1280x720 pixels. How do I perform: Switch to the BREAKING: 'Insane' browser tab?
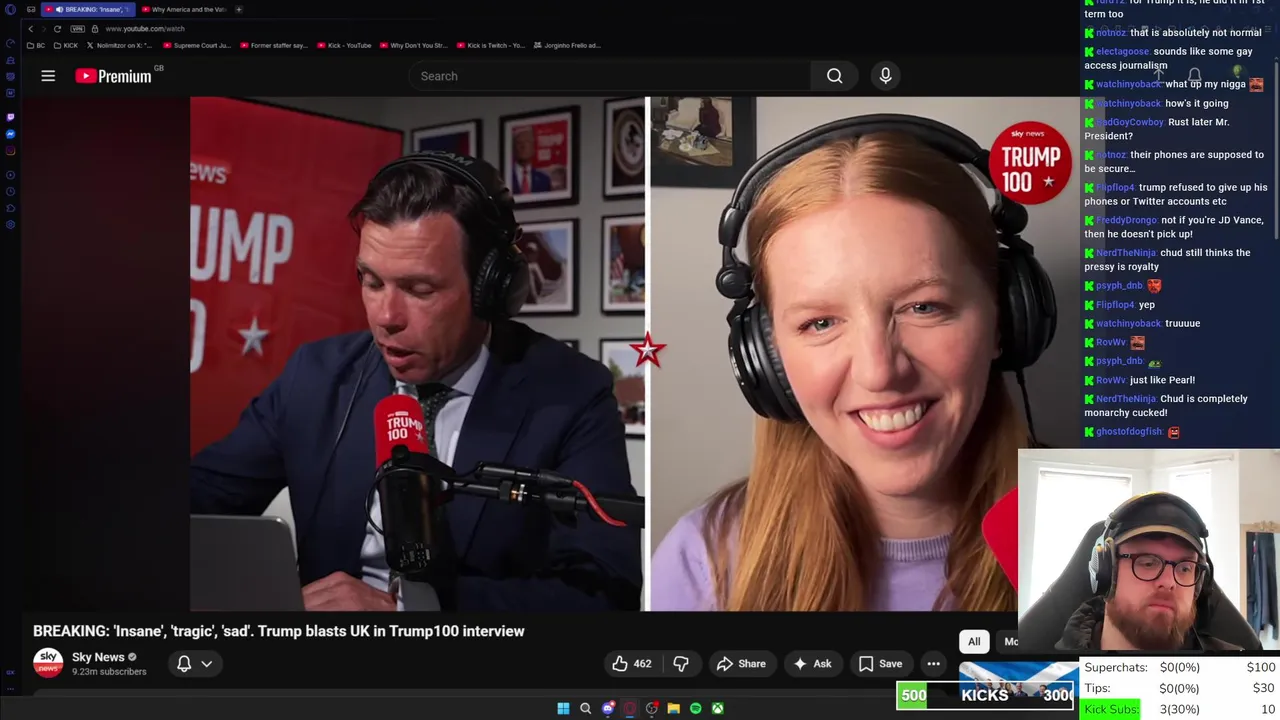click(x=87, y=9)
